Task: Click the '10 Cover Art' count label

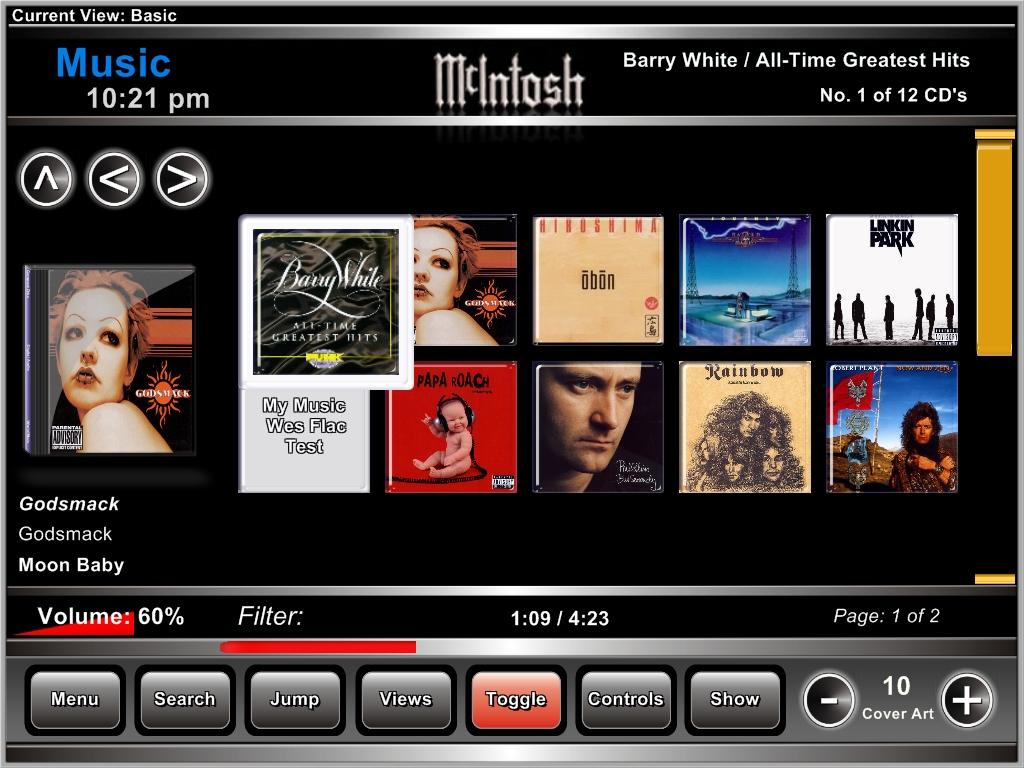Action: 897,698
